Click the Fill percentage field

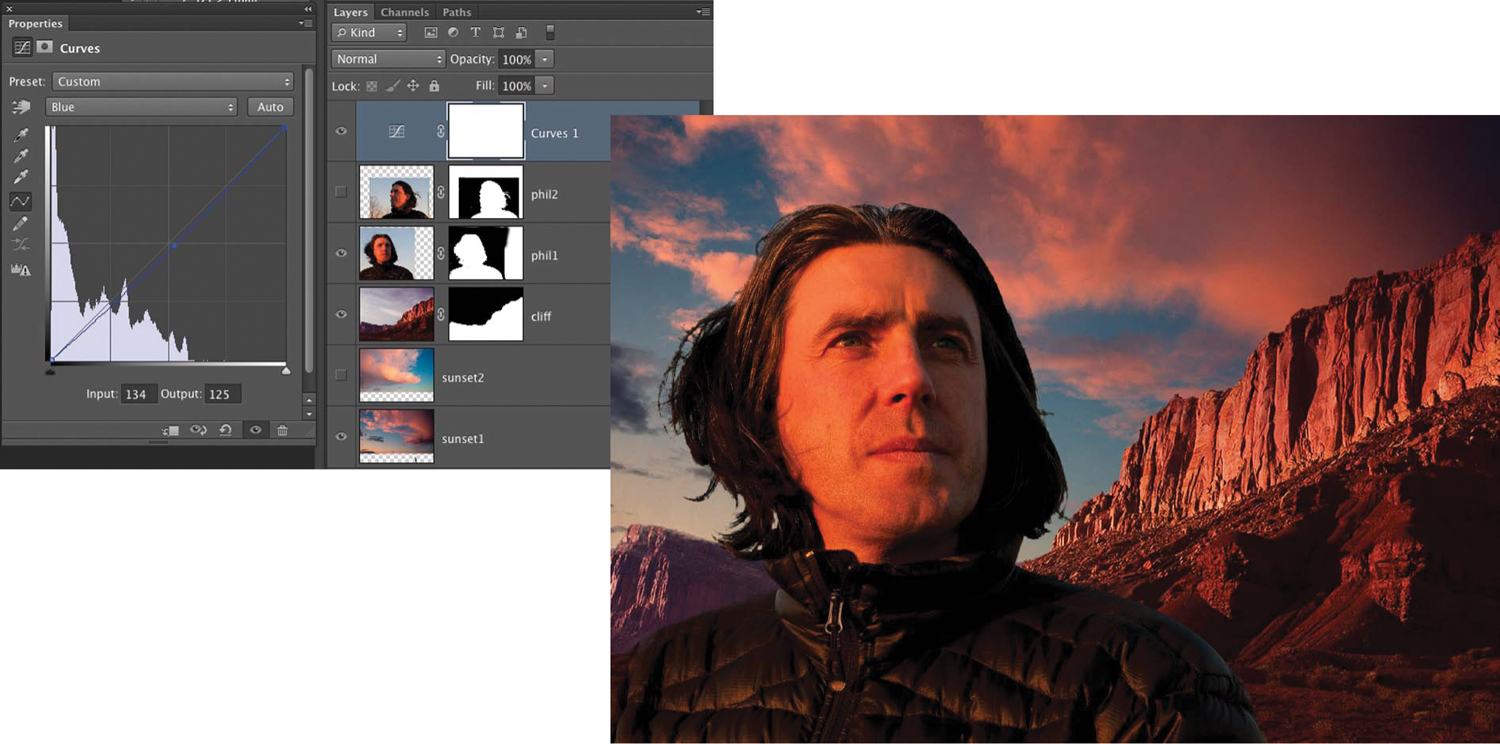click(x=517, y=87)
